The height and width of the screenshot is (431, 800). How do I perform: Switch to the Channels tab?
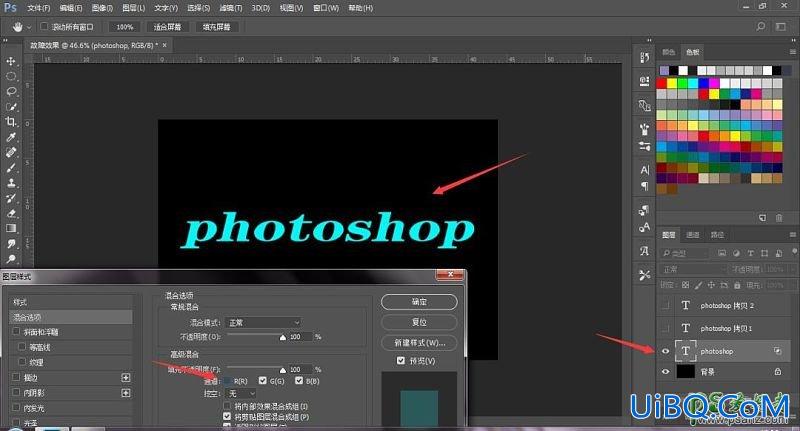click(693, 235)
